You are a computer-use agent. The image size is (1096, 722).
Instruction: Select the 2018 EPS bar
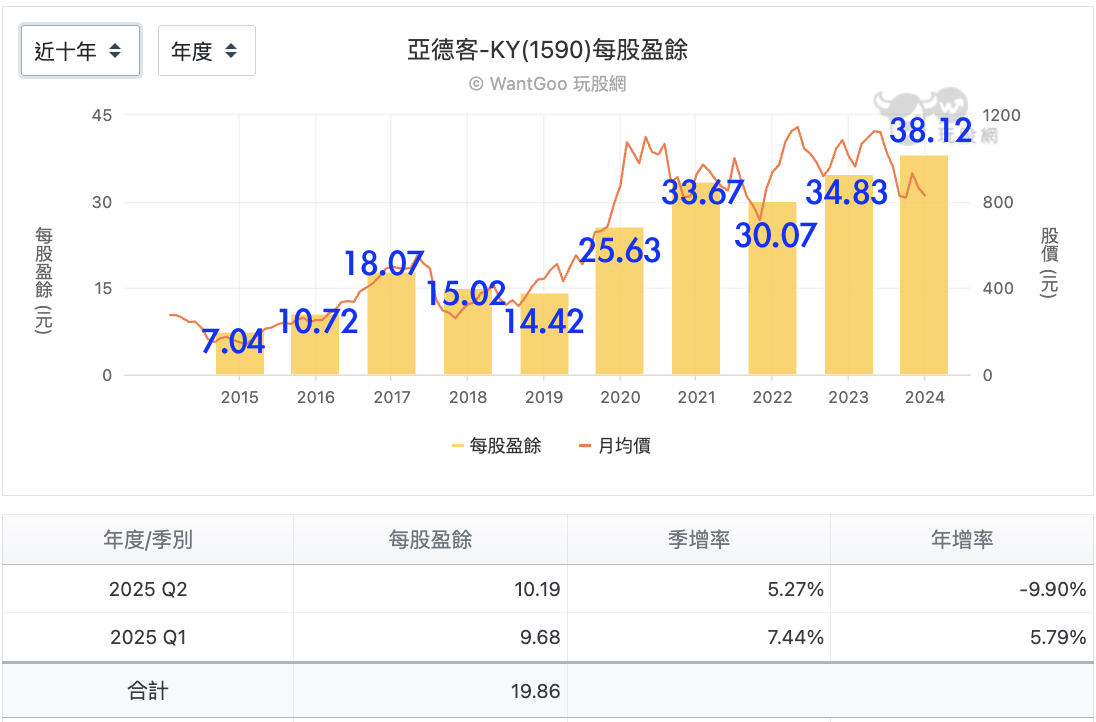pyautogui.click(x=468, y=331)
